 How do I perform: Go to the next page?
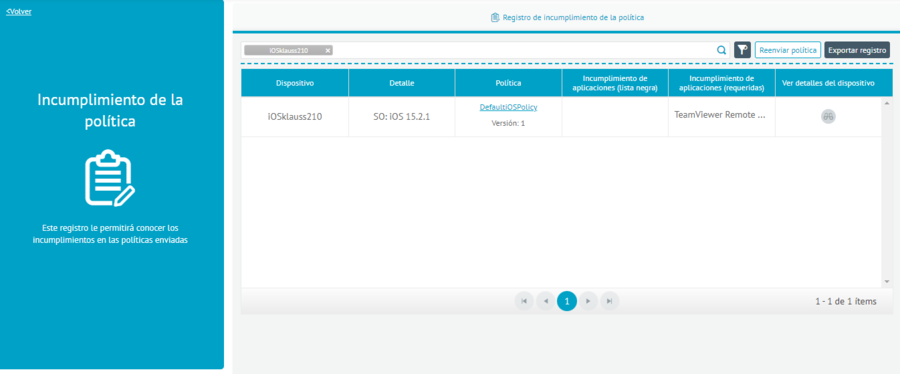click(588, 301)
